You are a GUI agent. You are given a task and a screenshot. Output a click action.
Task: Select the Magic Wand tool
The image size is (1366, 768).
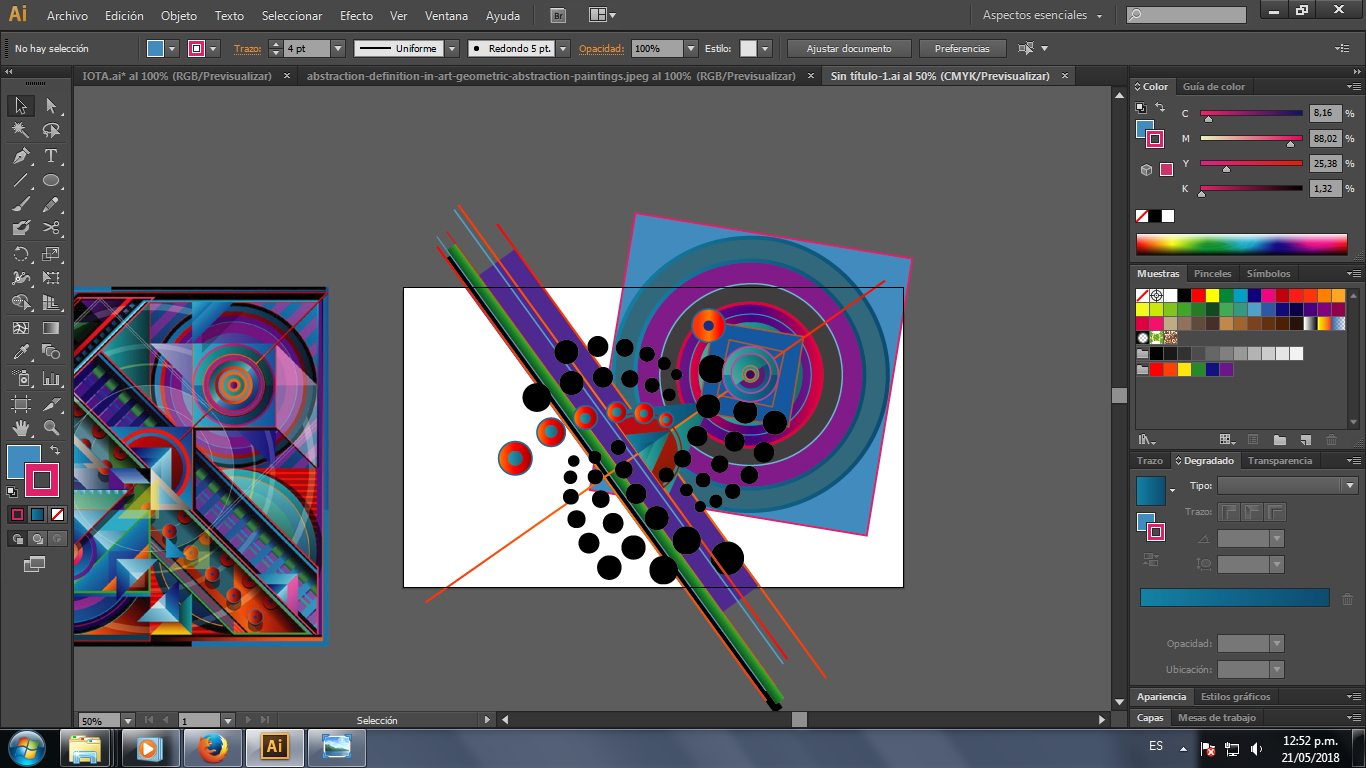(21, 130)
